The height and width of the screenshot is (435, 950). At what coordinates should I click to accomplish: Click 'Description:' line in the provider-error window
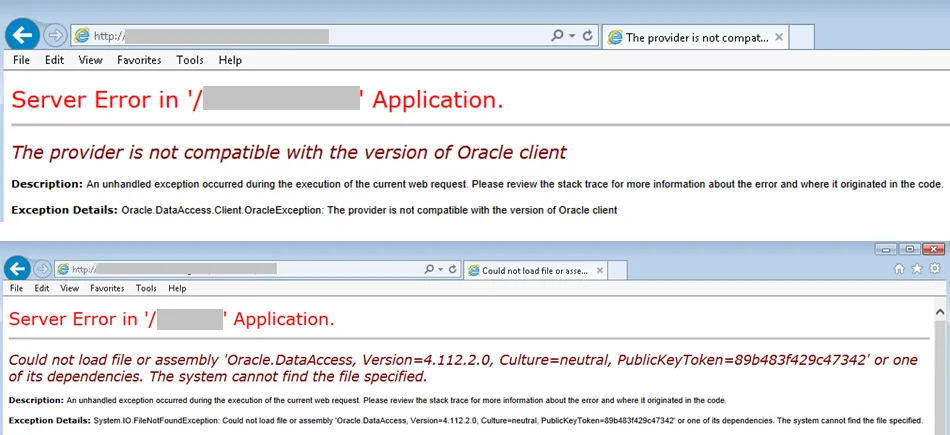(x=477, y=184)
